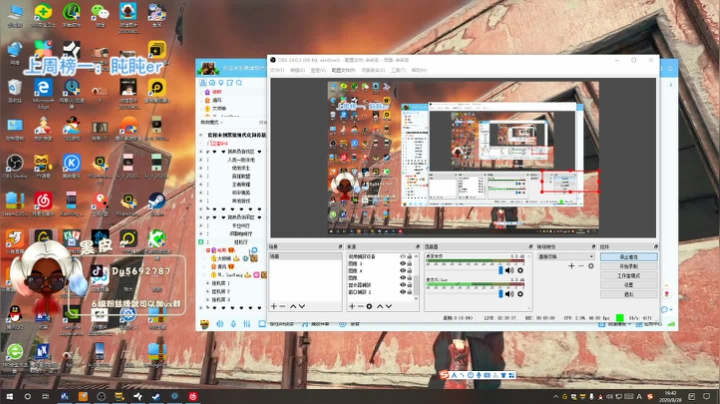Open transition properties gear icon
Viewport: 720px width, 404px height.
[591, 266]
